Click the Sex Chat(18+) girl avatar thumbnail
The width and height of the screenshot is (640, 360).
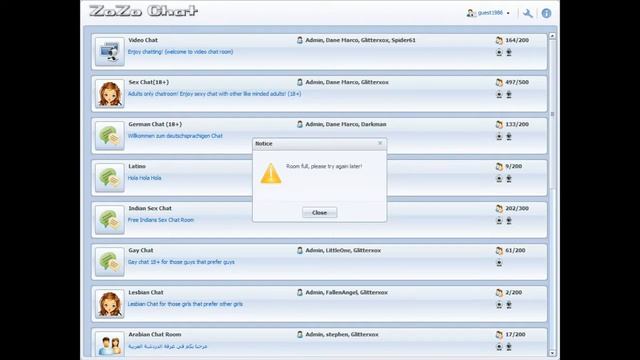pyautogui.click(x=109, y=93)
